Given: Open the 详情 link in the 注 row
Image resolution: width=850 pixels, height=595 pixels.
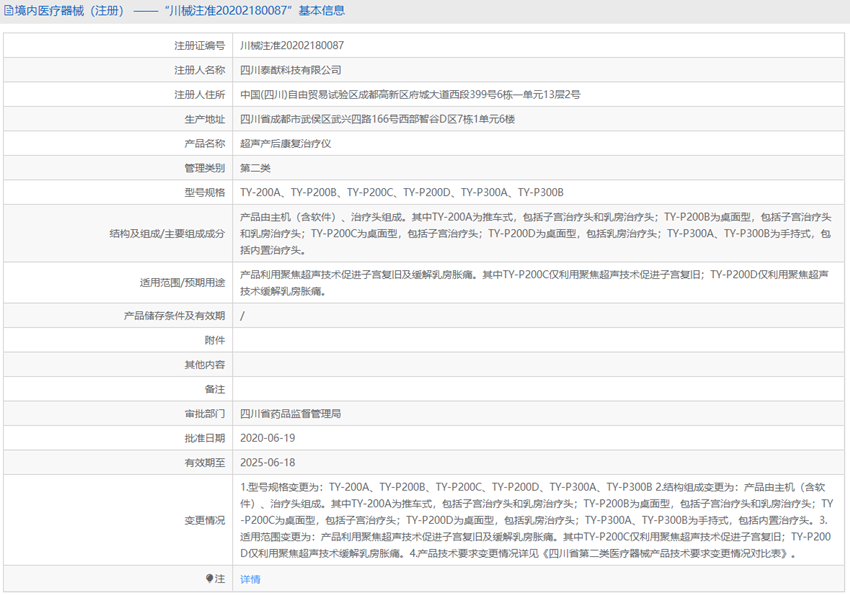Looking at the screenshot, I should point(250,579).
